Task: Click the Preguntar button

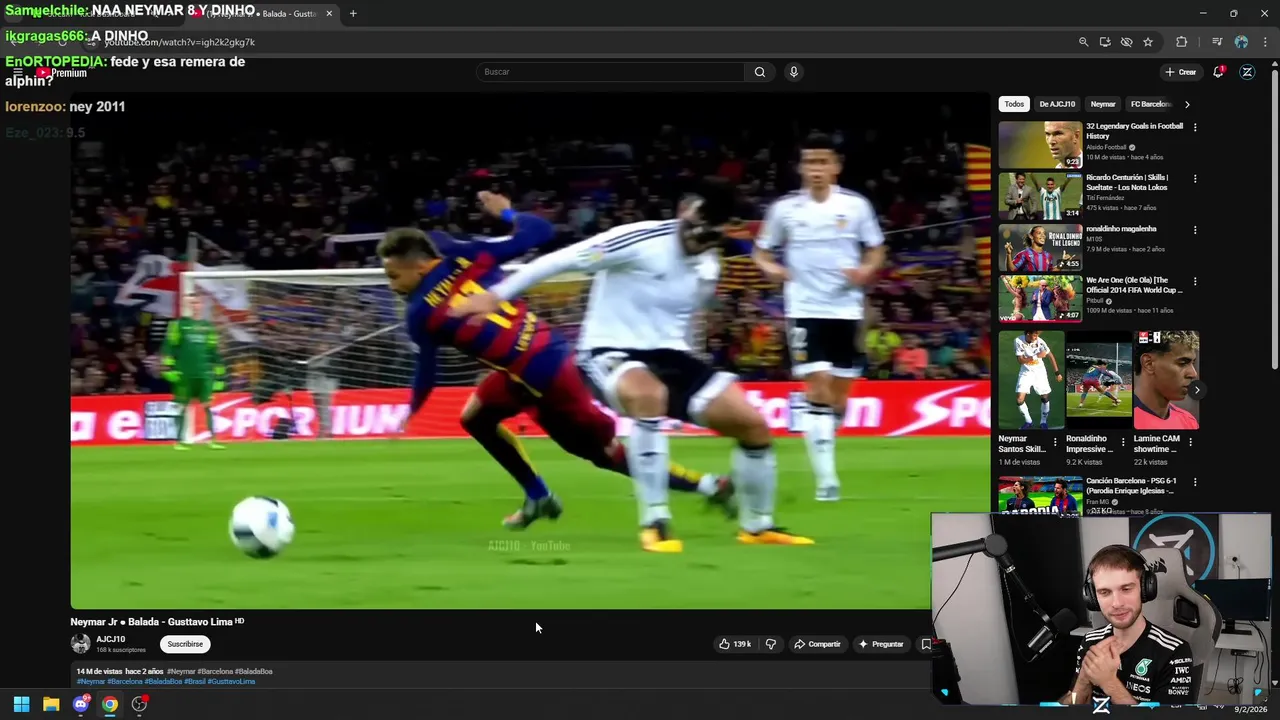Action: pos(881,644)
